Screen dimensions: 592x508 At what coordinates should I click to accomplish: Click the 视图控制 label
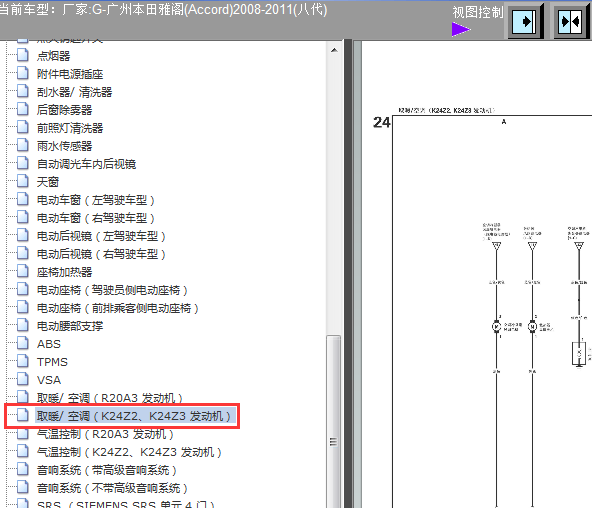click(x=478, y=12)
